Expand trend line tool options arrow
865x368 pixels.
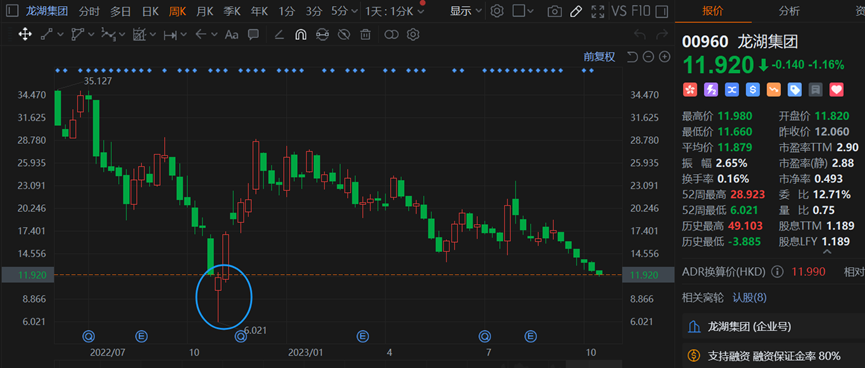point(60,35)
